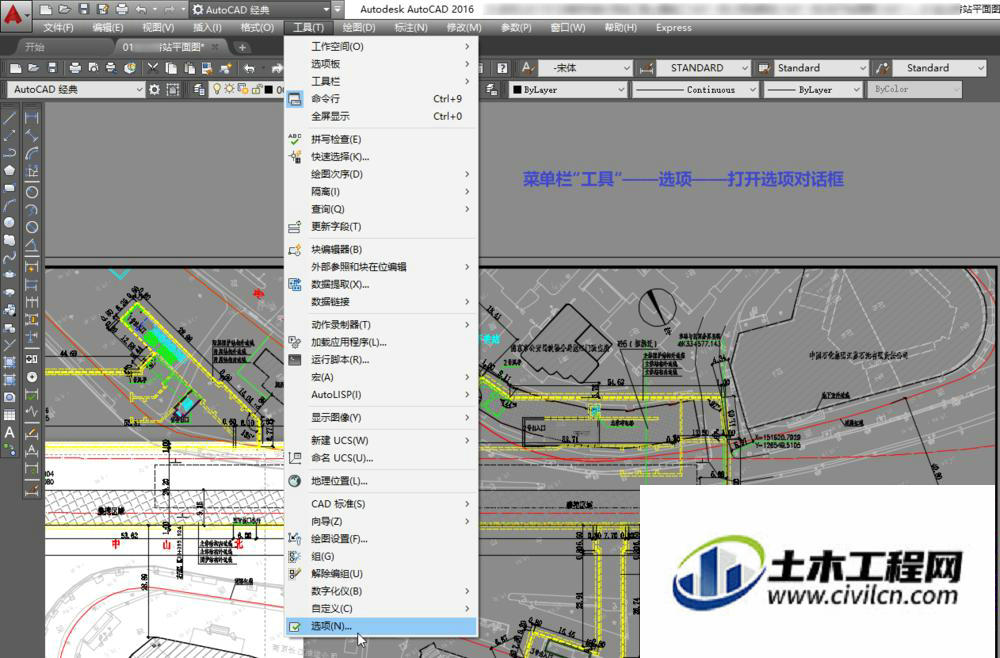Open the AutoCAD 经典 workspace dropdown in title bar
Viewport: 1000px width, 658px height.
point(326,10)
